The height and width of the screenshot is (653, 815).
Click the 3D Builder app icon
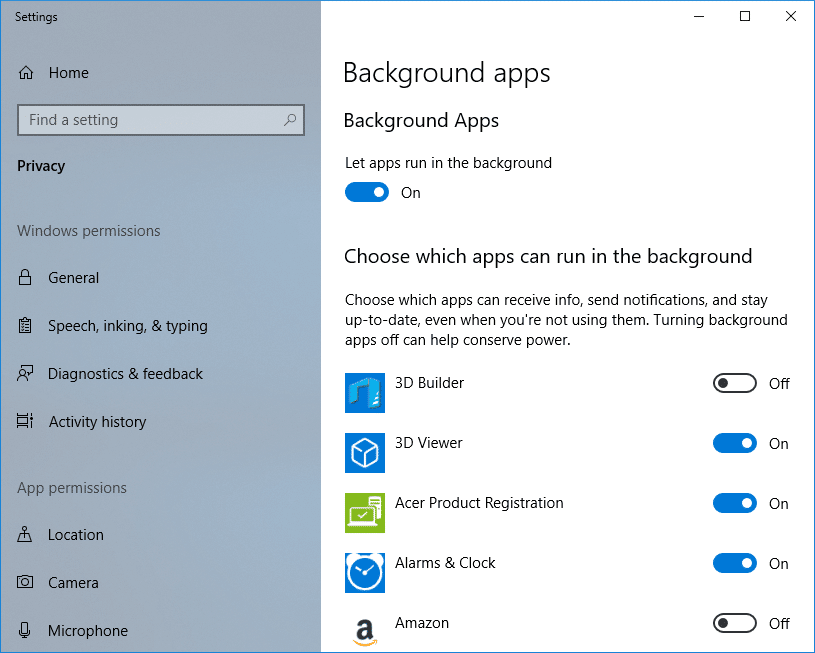(x=365, y=393)
